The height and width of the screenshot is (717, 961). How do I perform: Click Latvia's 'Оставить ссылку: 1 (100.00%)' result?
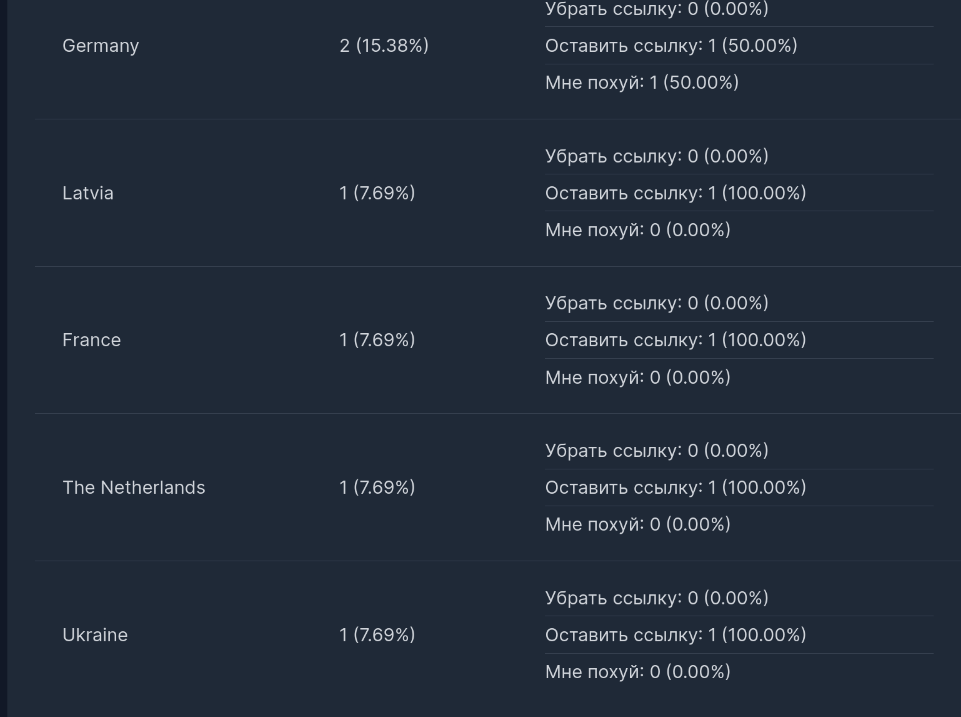coord(675,193)
